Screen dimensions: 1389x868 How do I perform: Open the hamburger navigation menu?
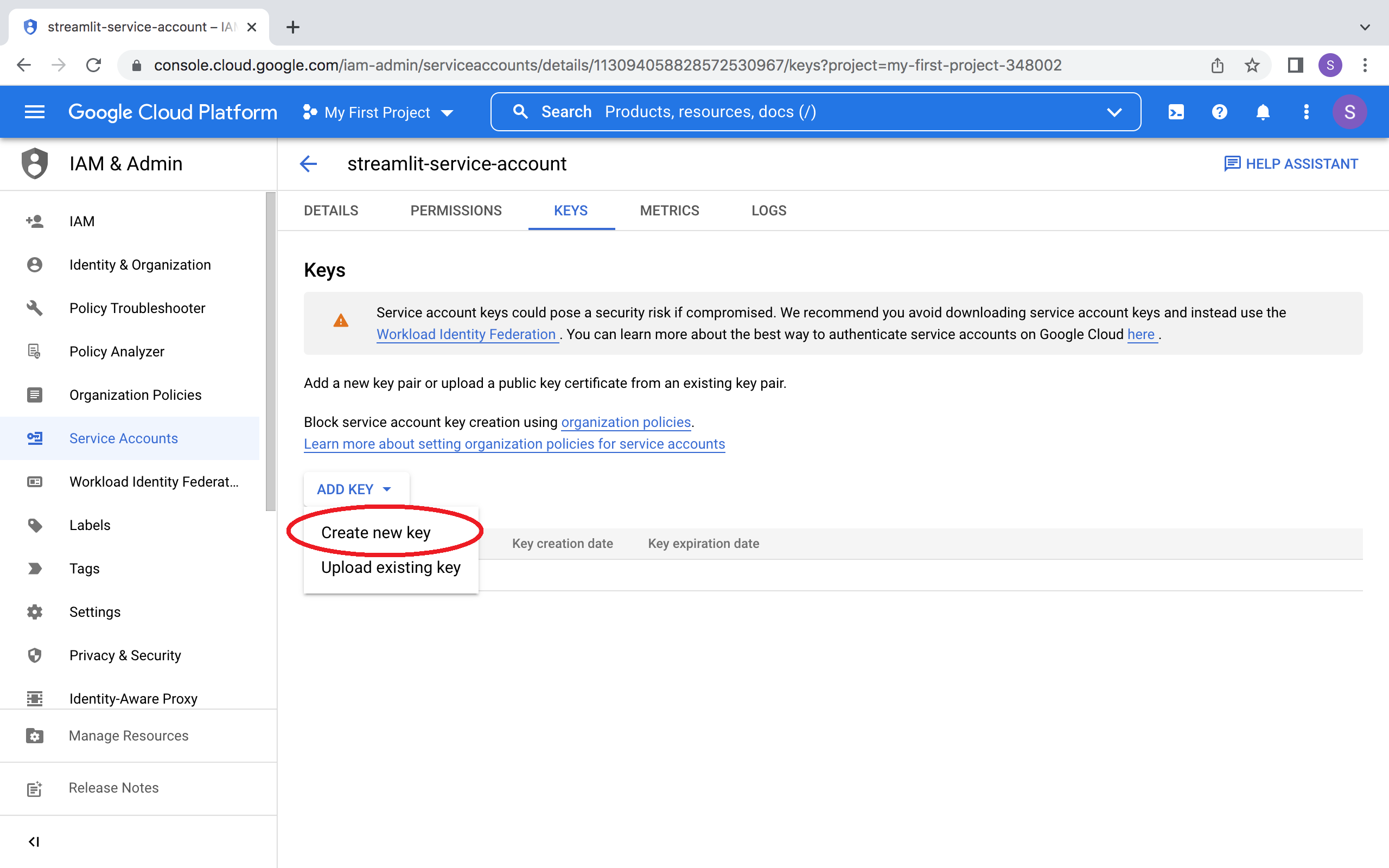(x=34, y=112)
